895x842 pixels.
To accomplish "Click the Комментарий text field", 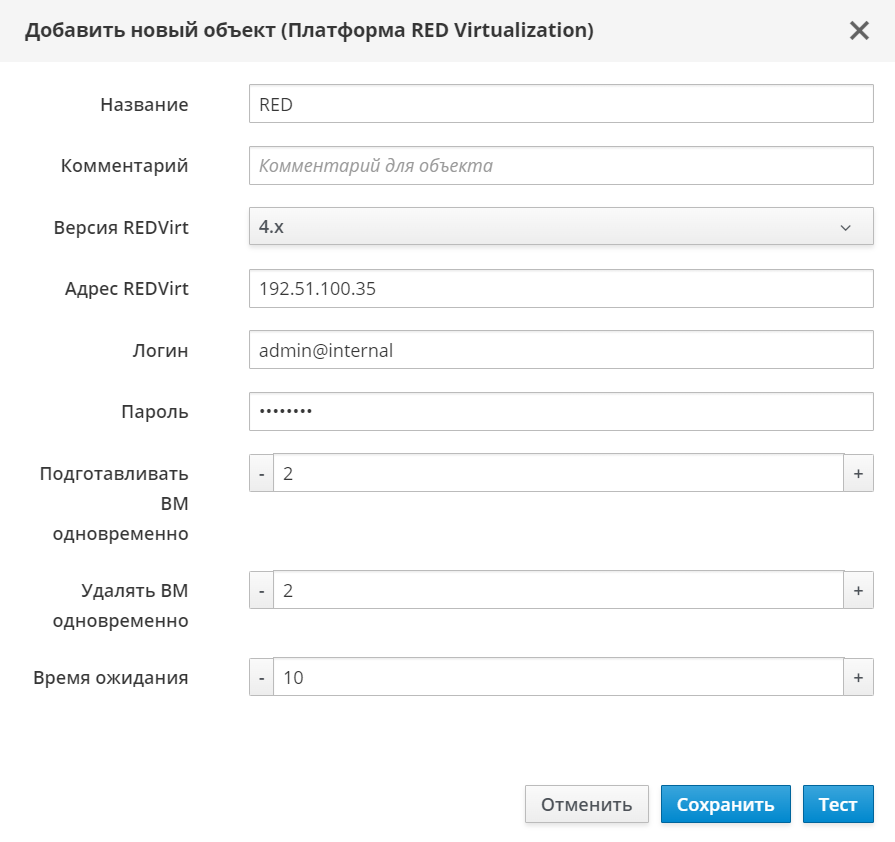I will (560, 166).
